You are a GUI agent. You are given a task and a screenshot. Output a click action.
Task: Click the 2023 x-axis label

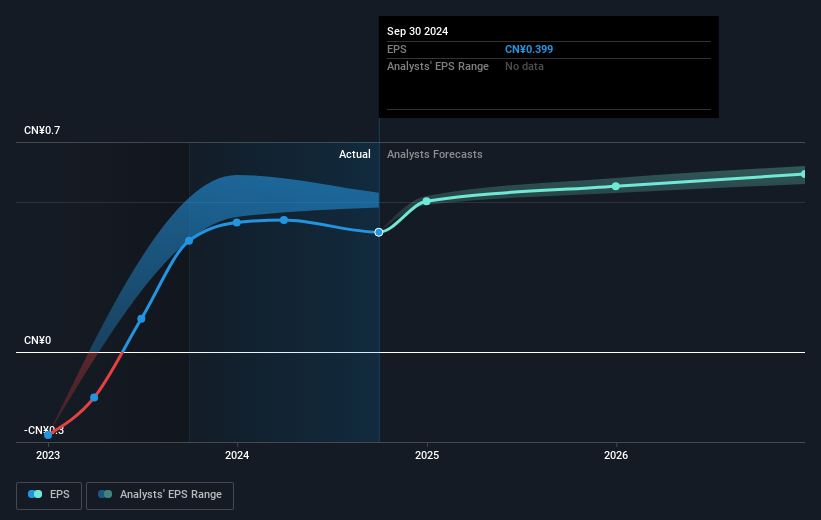point(48,455)
